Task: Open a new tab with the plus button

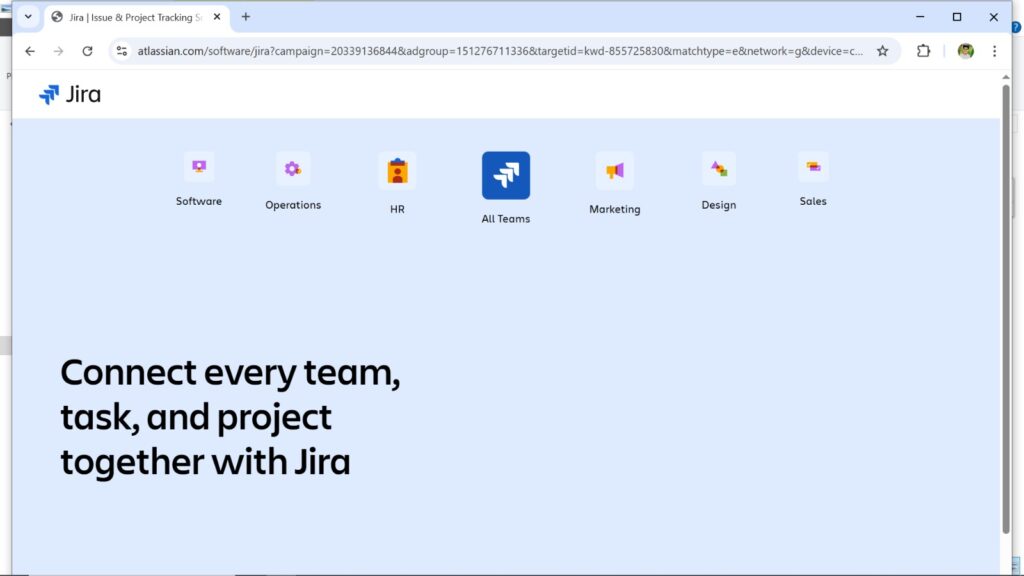Action: (x=246, y=17)
